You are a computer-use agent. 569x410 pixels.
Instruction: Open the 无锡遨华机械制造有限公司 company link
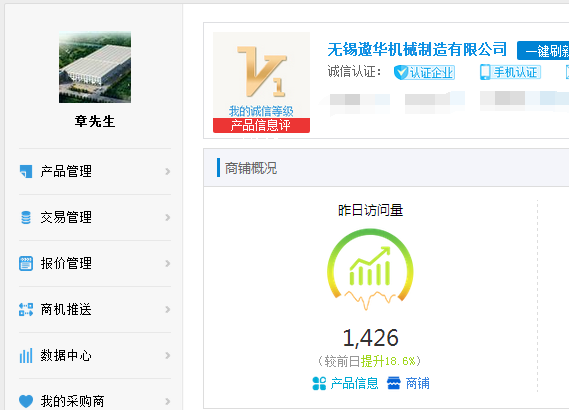coord(417,49)
